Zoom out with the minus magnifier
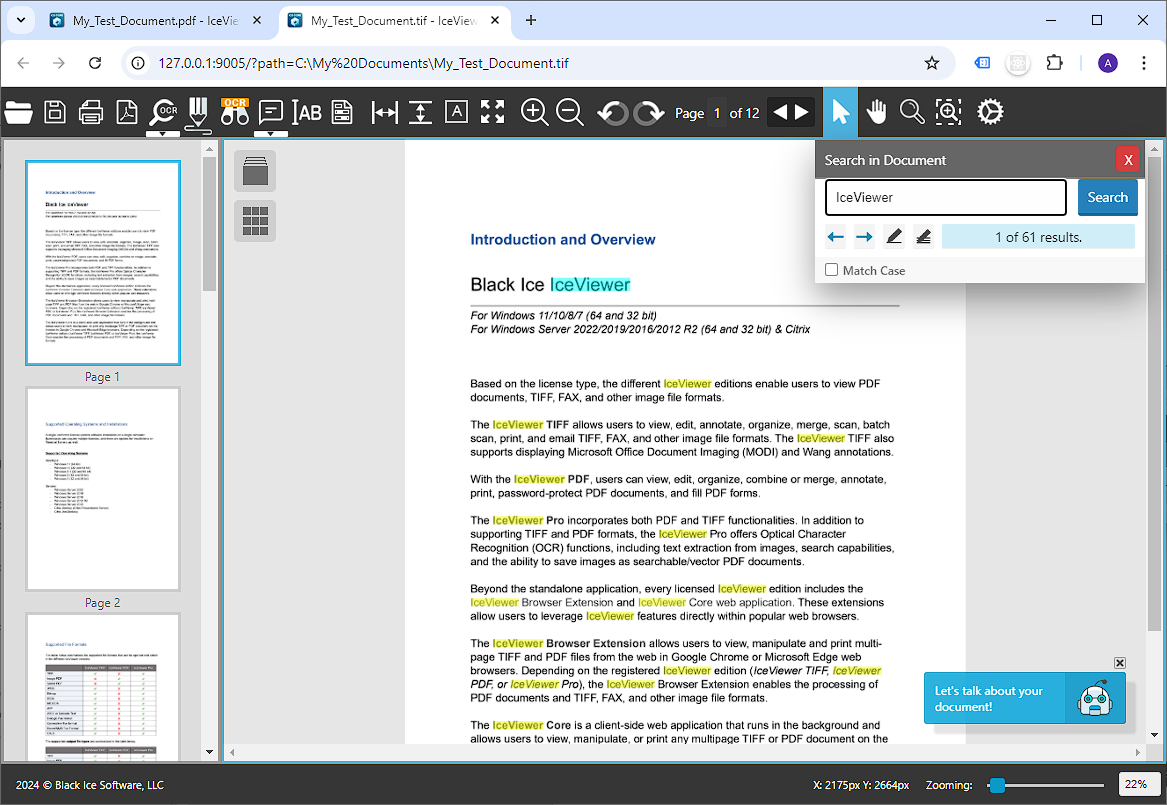The image size is (1167, 805). (x=570, y=112)
